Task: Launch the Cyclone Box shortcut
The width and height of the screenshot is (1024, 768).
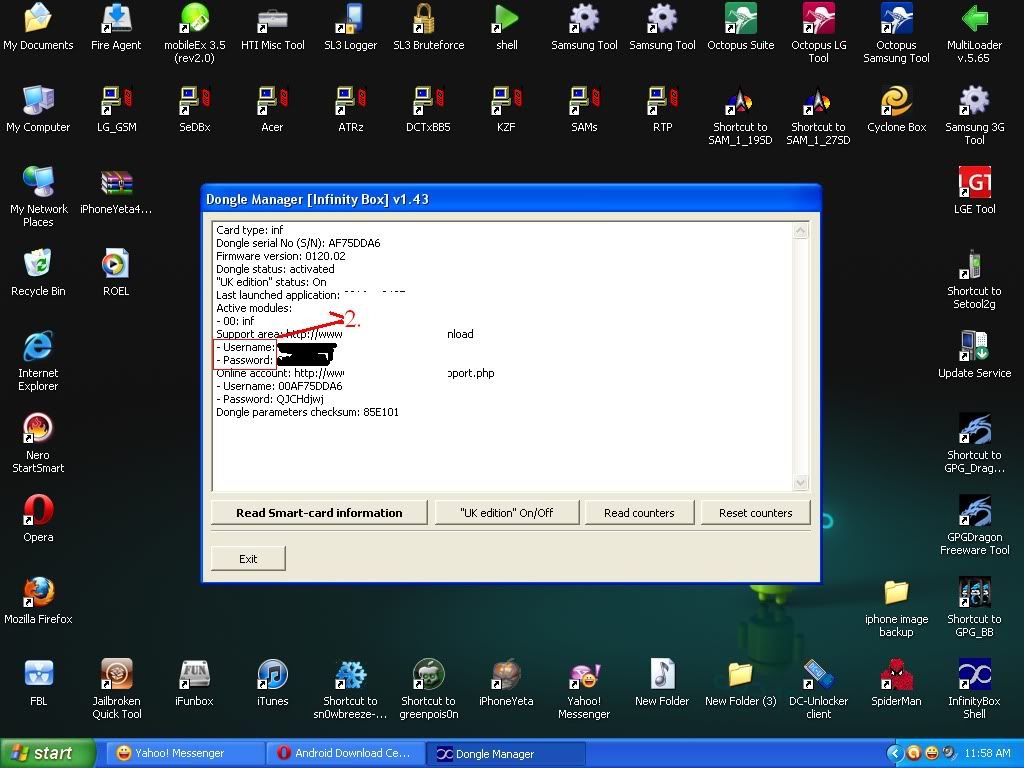Action: click(896, 109)
